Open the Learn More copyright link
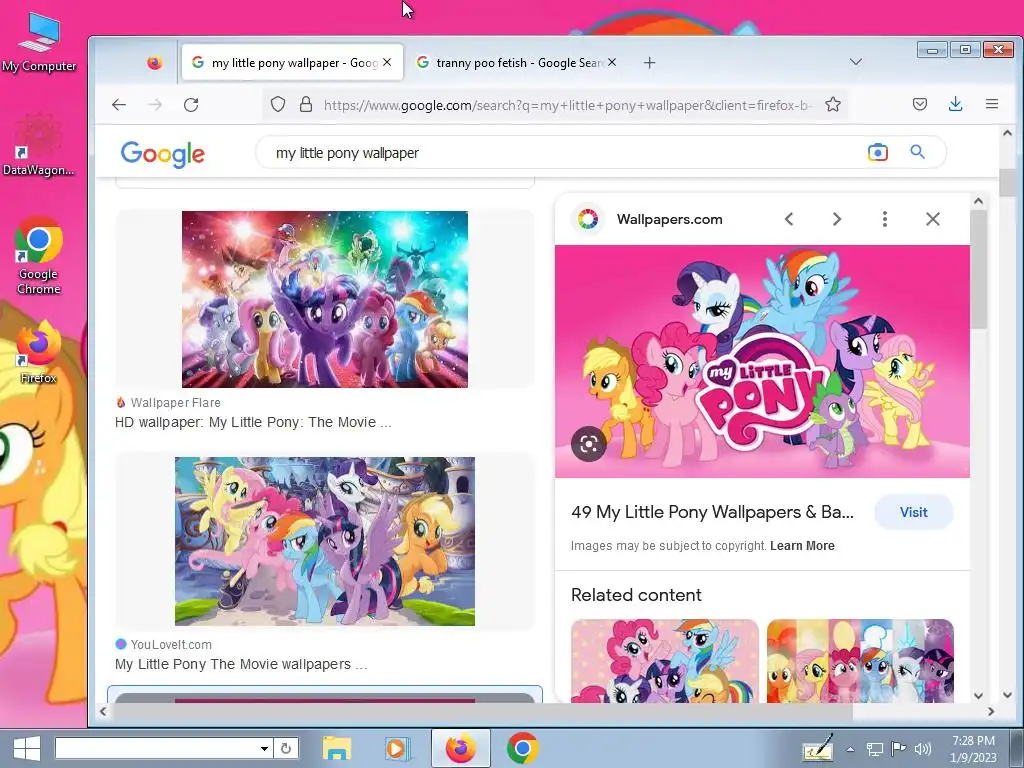 point(802,546)
